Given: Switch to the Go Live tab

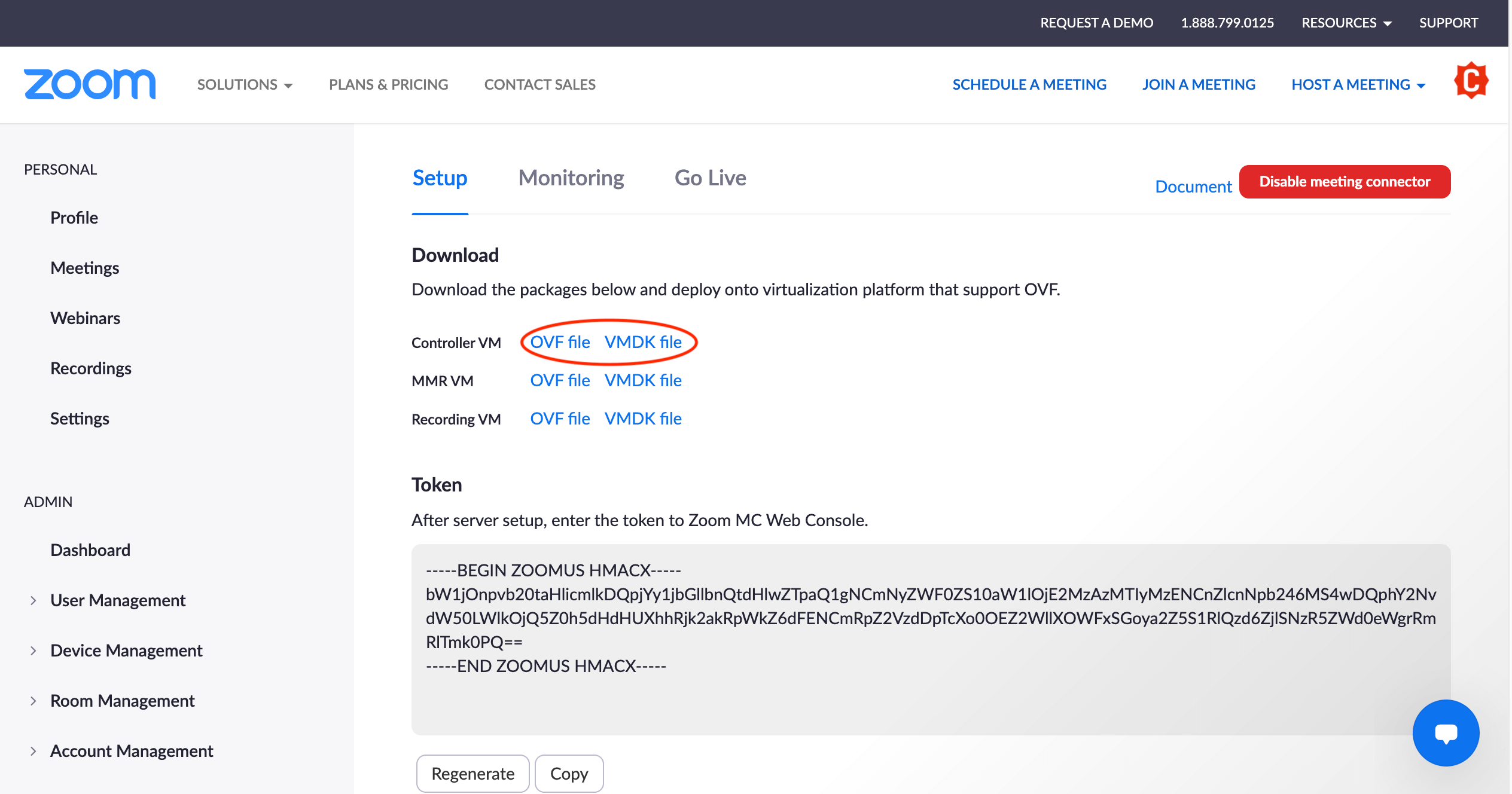Looking at the screenshot, I should coord(710,178).
